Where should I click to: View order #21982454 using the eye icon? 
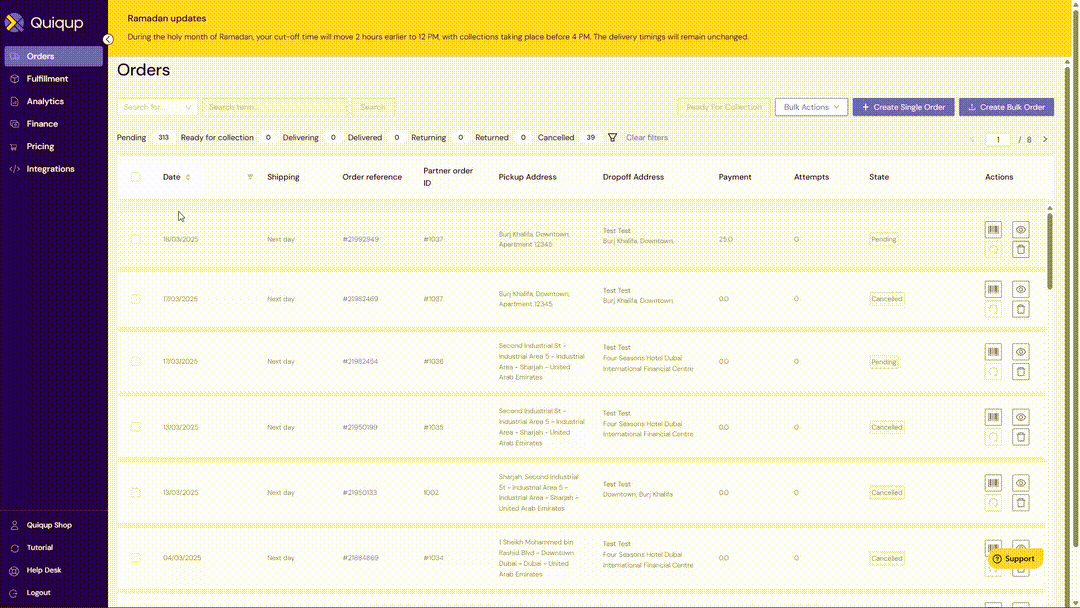click(x=1021, y=352)
